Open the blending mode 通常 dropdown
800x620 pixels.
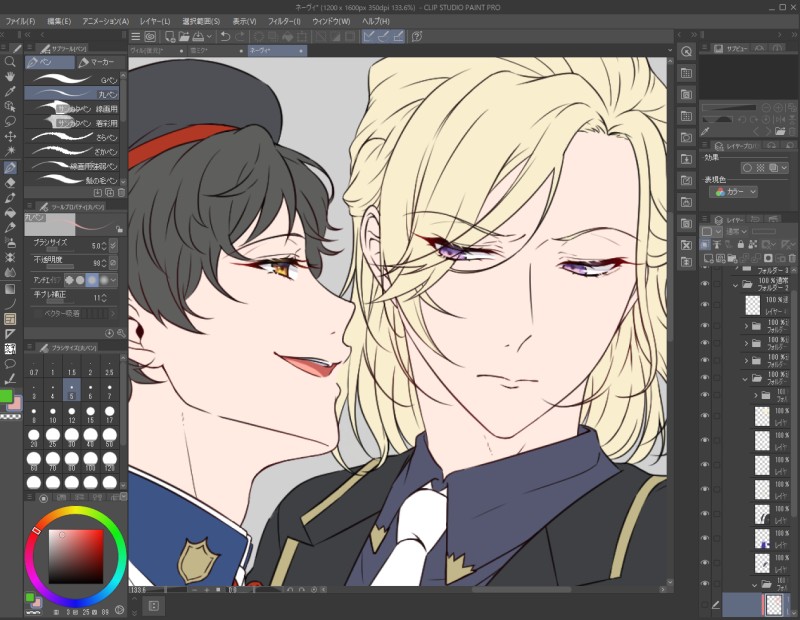click(736, 232)
